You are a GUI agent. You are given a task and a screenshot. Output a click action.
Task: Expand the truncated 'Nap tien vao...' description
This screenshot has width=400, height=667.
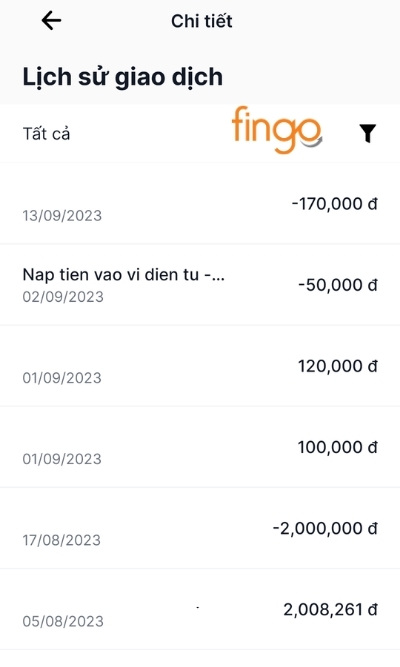pos(124,275)
